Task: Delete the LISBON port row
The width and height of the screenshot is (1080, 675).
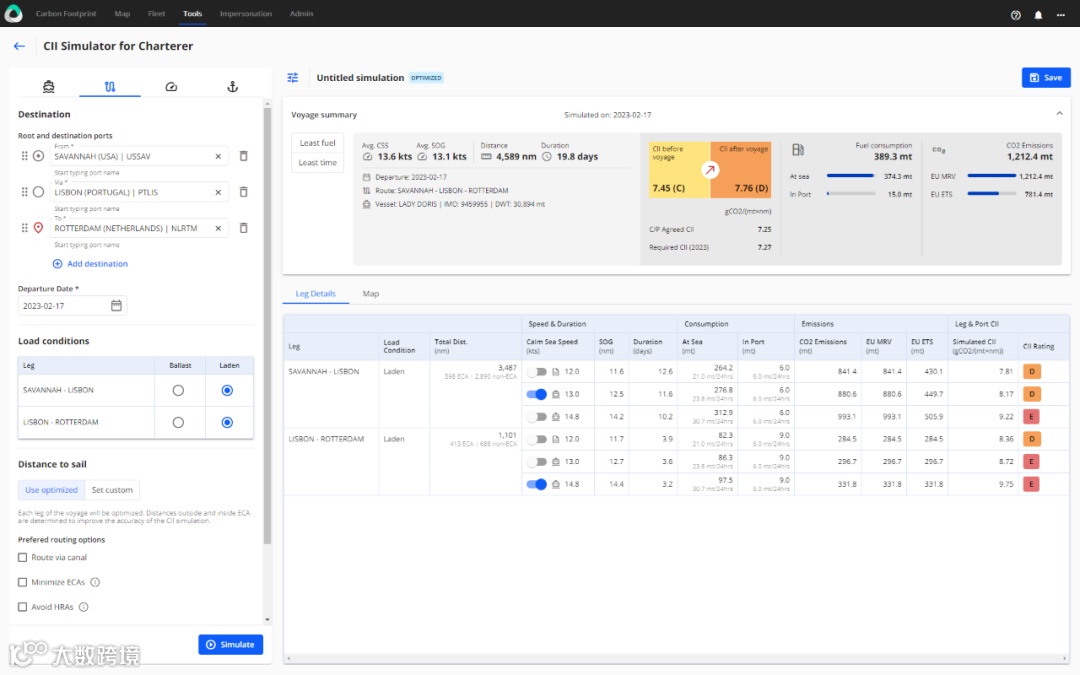Action: [x=243, y=191]
